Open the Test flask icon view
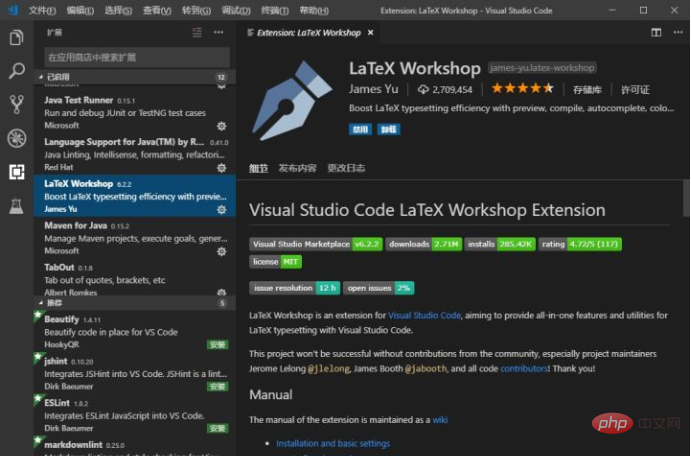The height and width of the screenshot is (456, 691). (x=16, y=206)
